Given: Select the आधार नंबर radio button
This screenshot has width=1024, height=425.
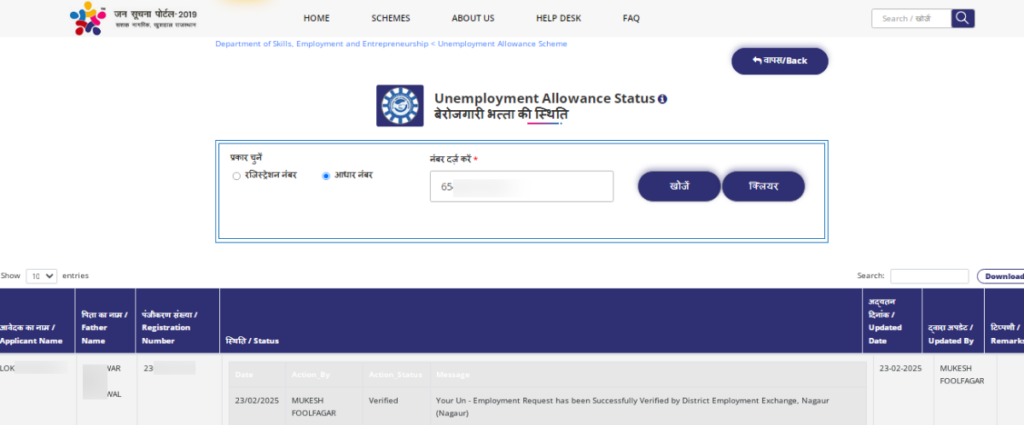Looking at the screenshot, I should point(326,176).
